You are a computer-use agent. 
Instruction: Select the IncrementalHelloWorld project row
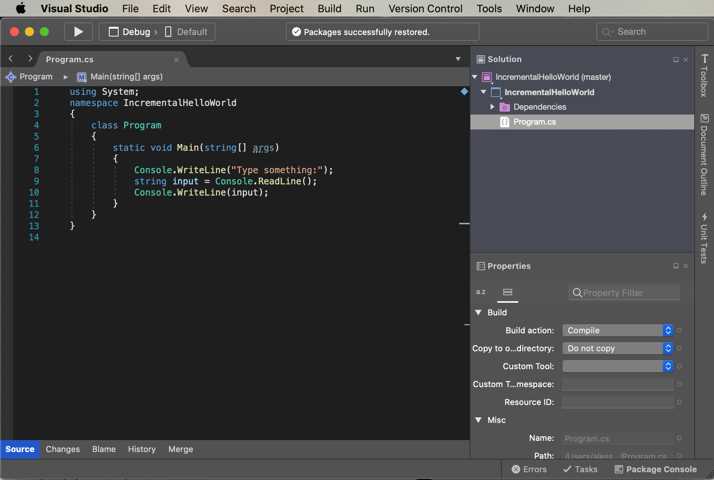(581, 92)
